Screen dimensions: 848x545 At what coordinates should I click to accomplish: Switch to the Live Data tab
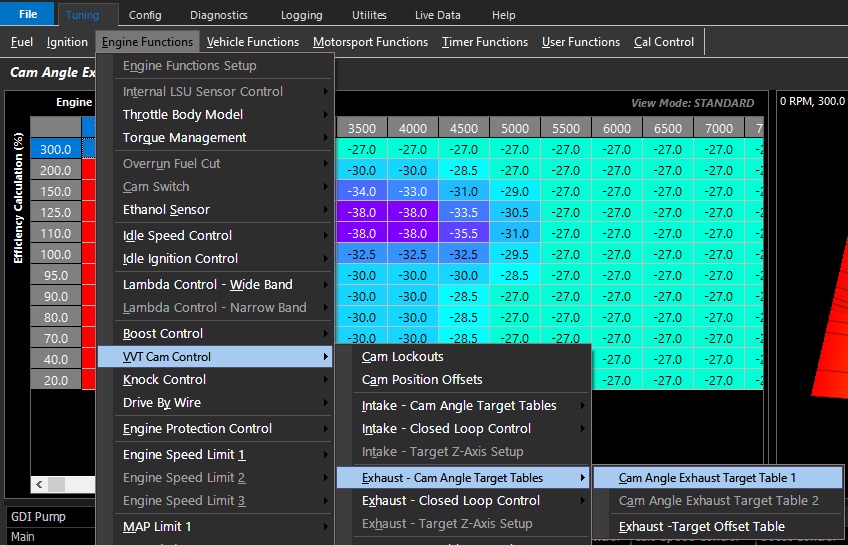point(438,15)
